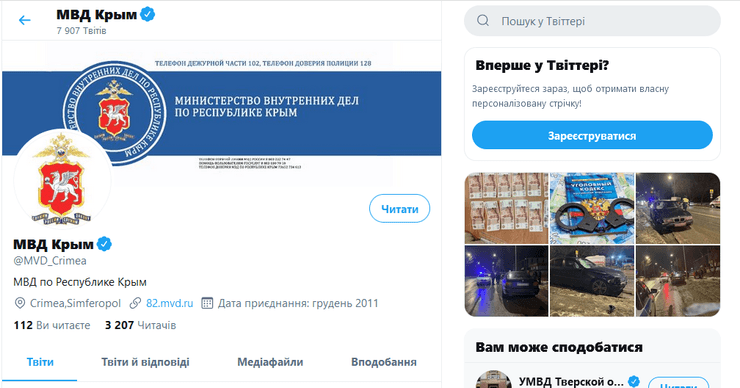
Task: Click the Вперше у Твіттері? heading
Action: click(542, 65)
